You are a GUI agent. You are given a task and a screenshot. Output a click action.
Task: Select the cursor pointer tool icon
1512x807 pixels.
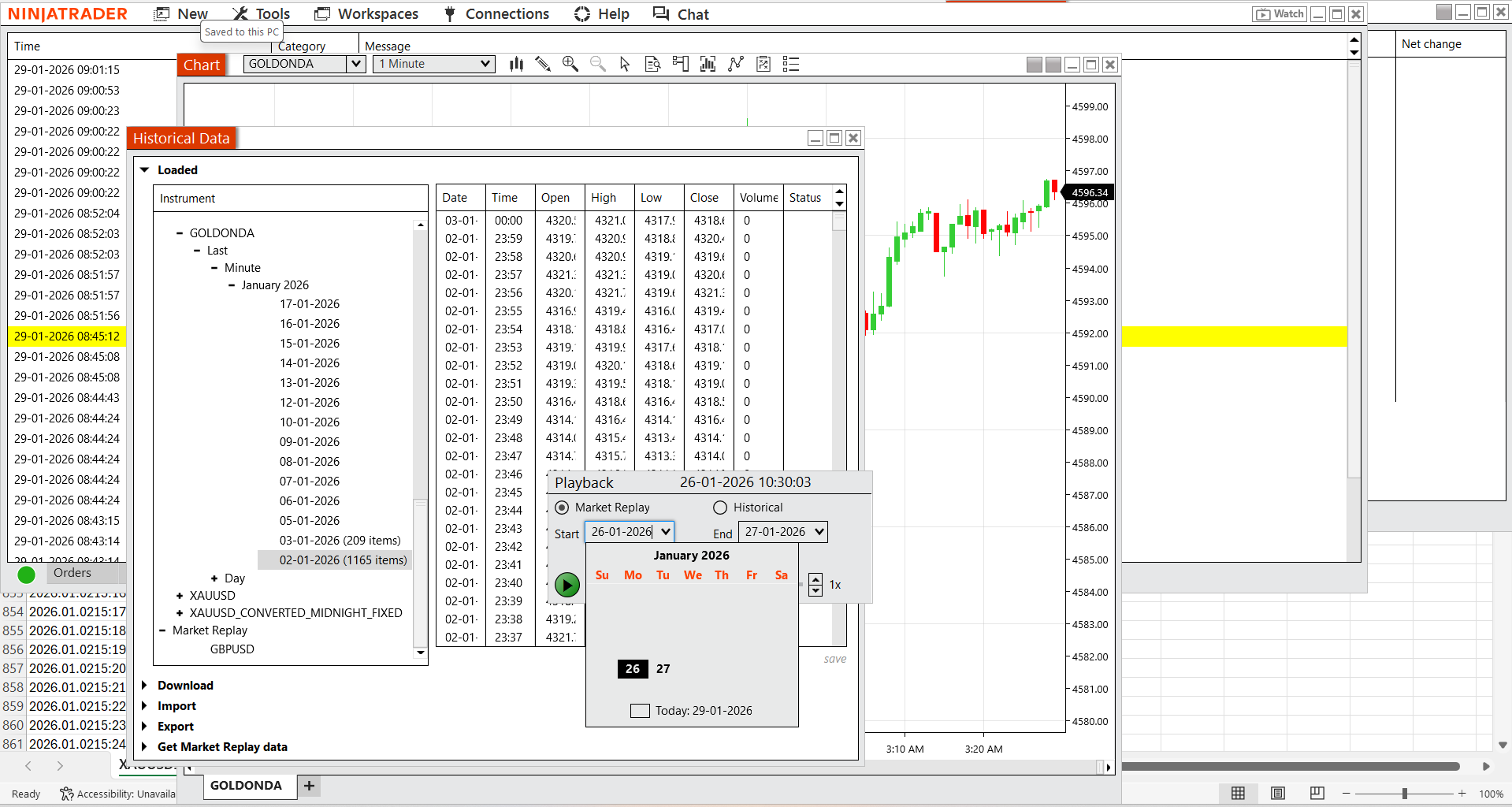(x=625, y=64)
